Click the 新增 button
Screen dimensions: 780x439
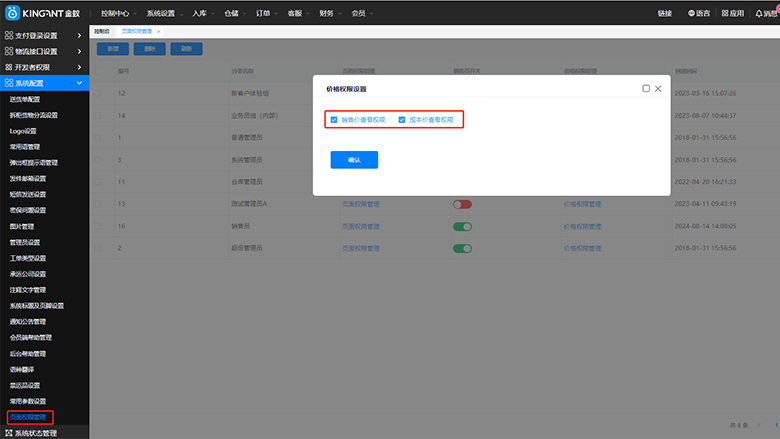[x=113, y=49]
